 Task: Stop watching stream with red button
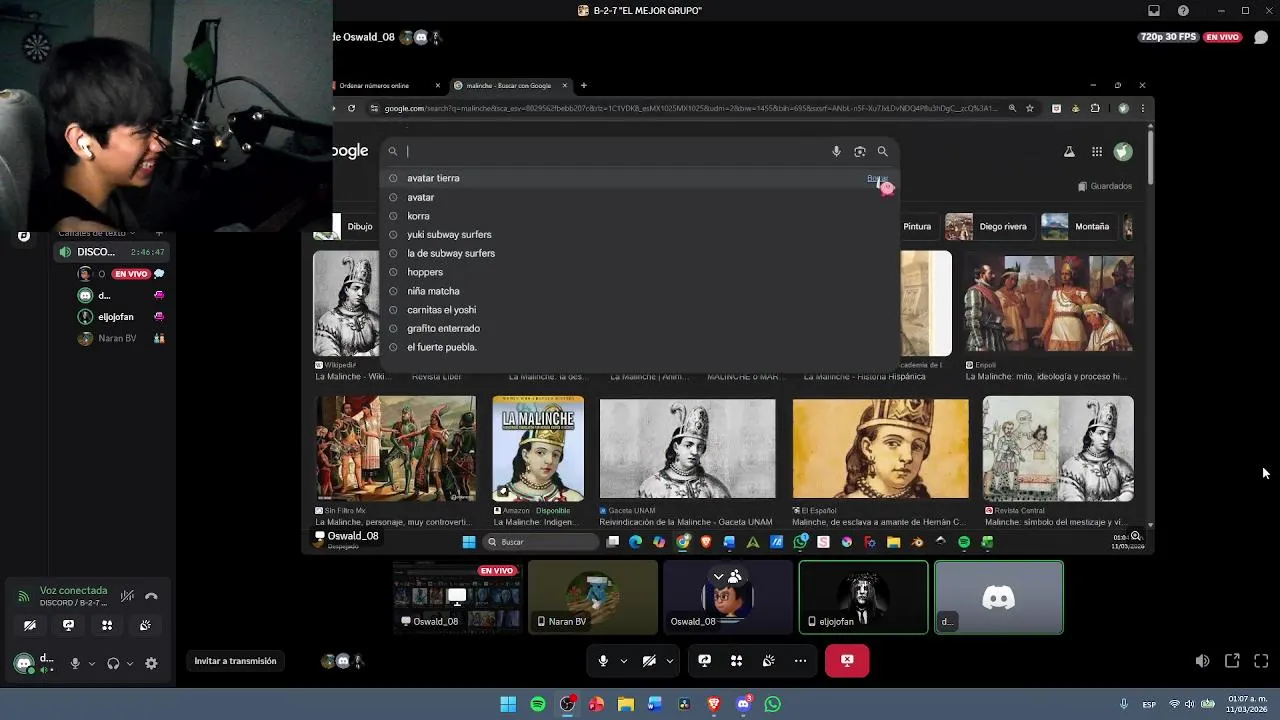click(x=847, y=661)
